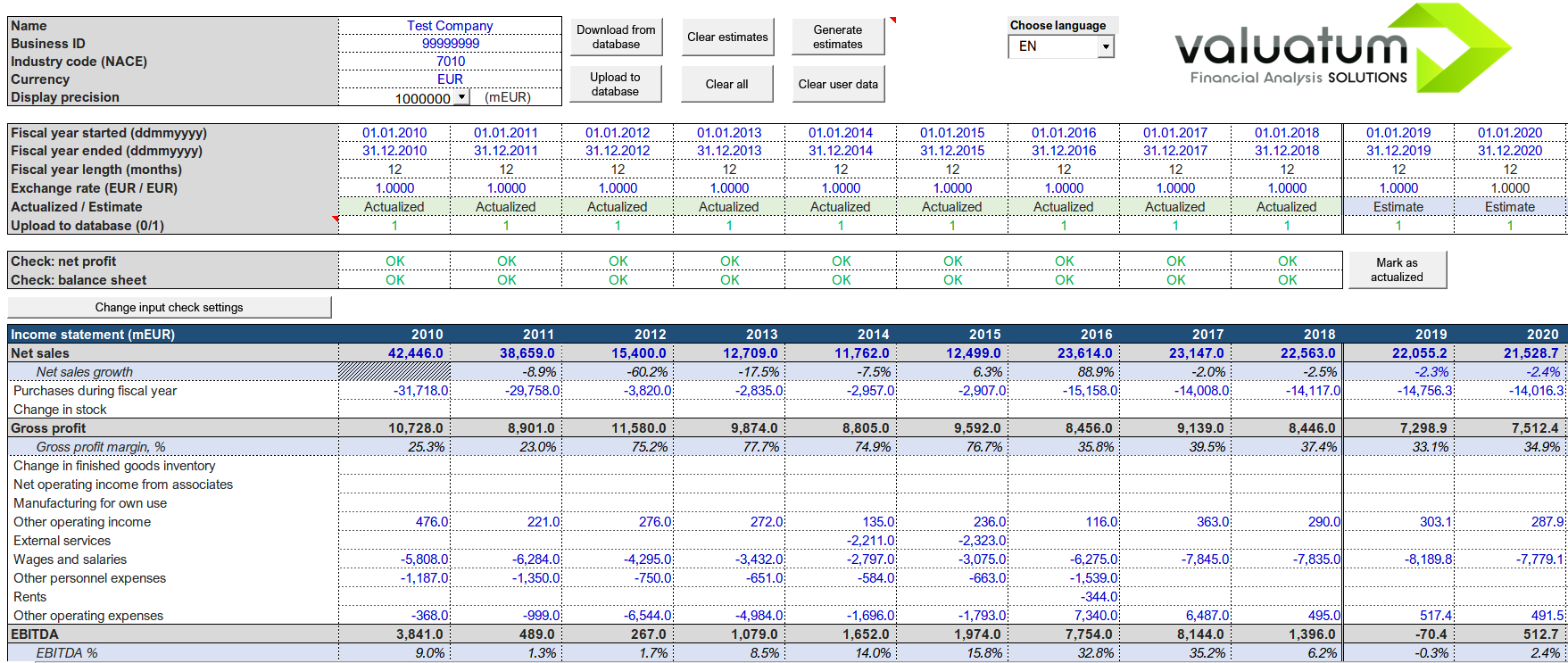This screenshot has height=663, width=1568.
Task: Open the Display precision dropdown arrow
Action: coord(462,97)
